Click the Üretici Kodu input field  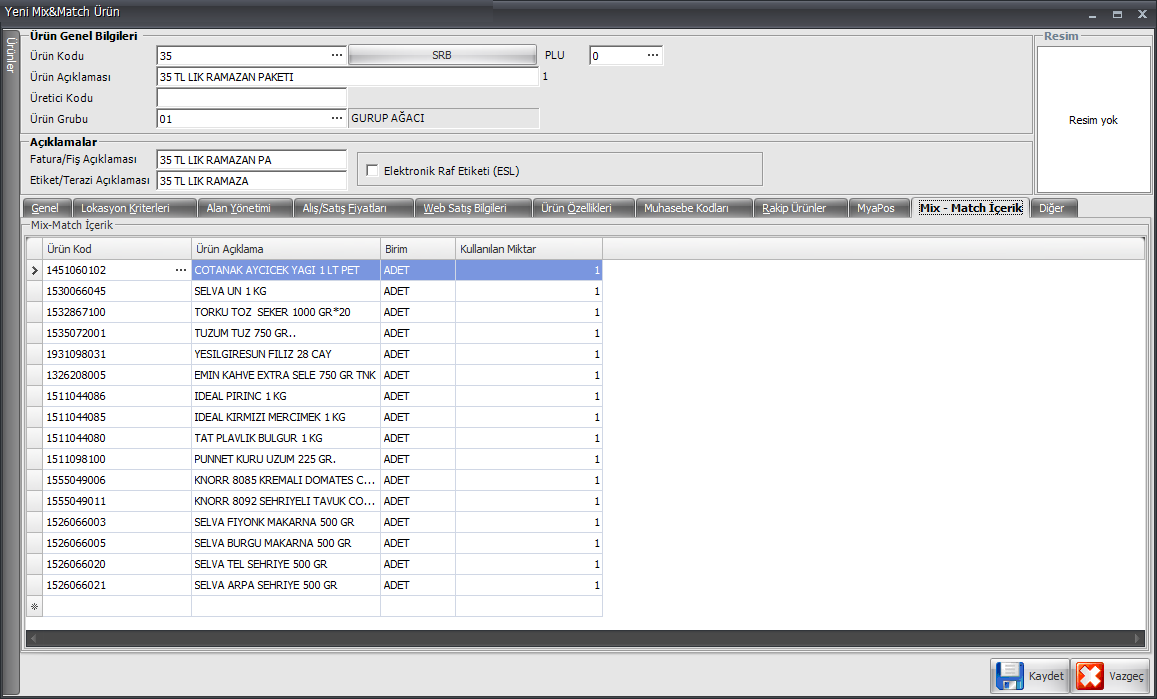pos(251,98)
